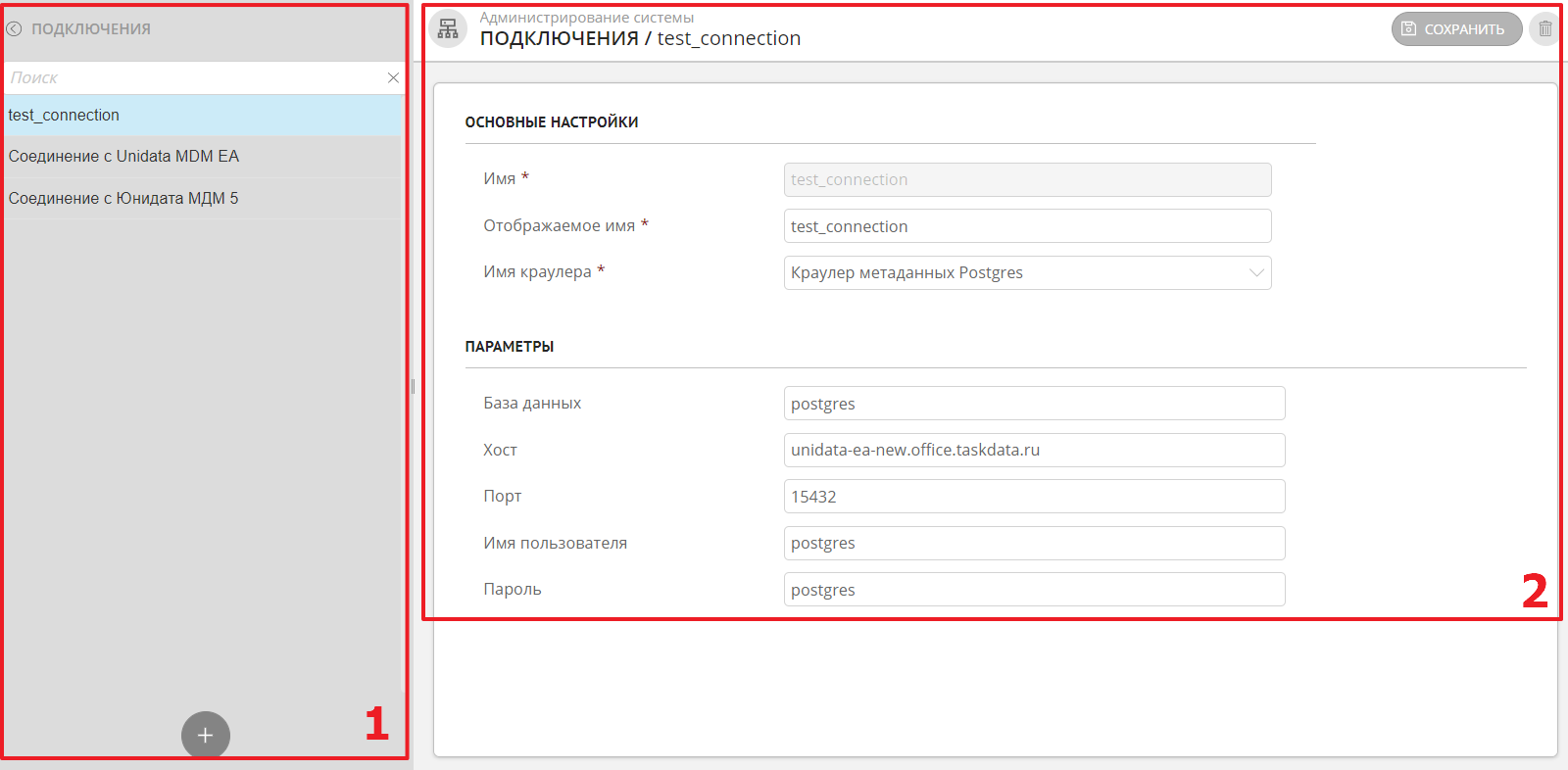Click the СОХРАНИТЬ save button

tap(1455, 29)
